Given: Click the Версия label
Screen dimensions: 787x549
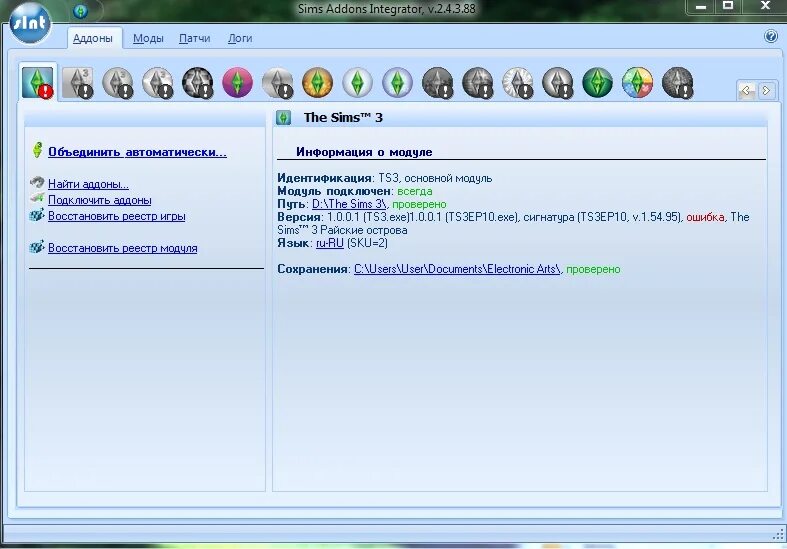Looking at the screenshot, I should 299,217.
